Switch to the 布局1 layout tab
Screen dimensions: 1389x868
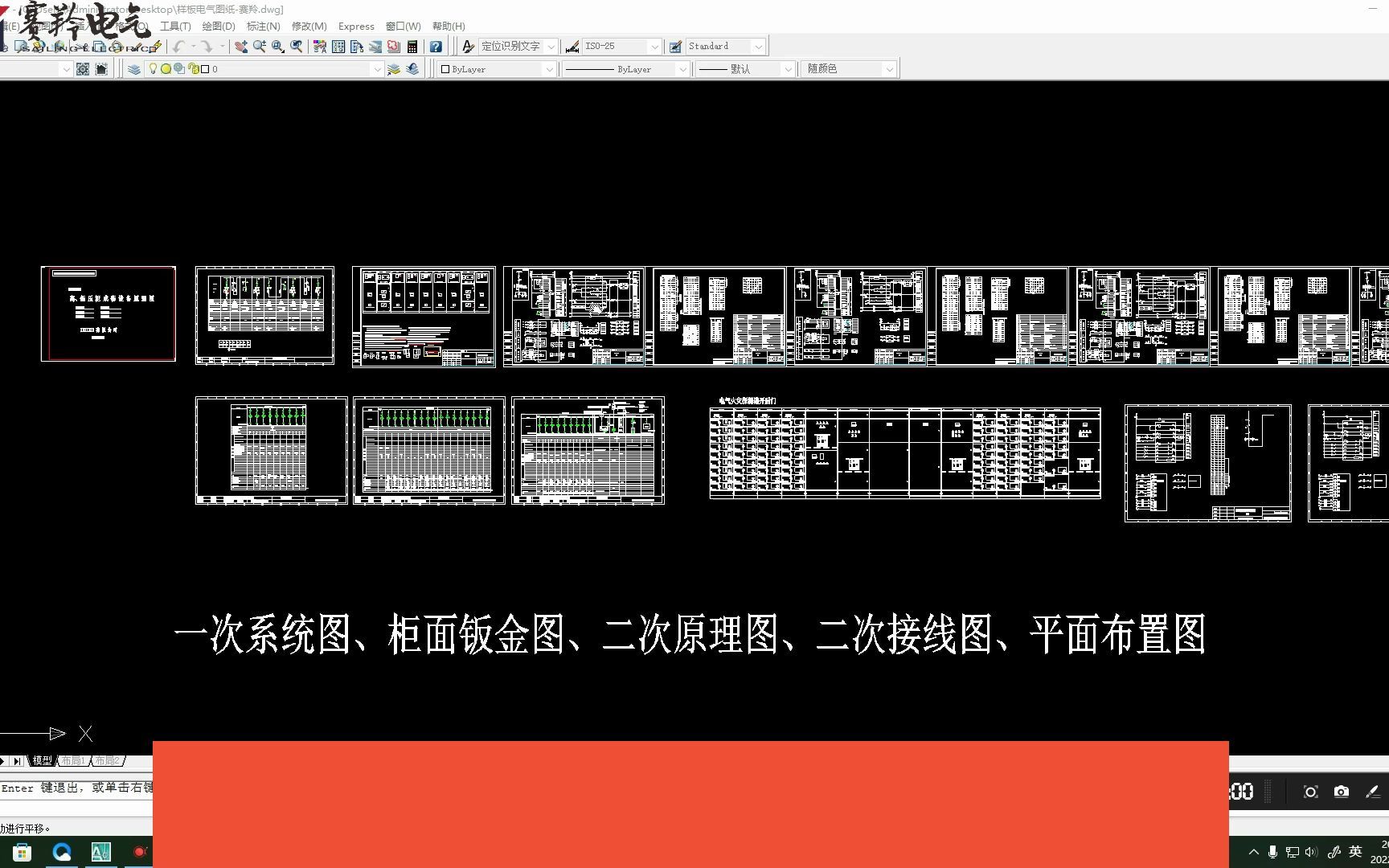73,760
